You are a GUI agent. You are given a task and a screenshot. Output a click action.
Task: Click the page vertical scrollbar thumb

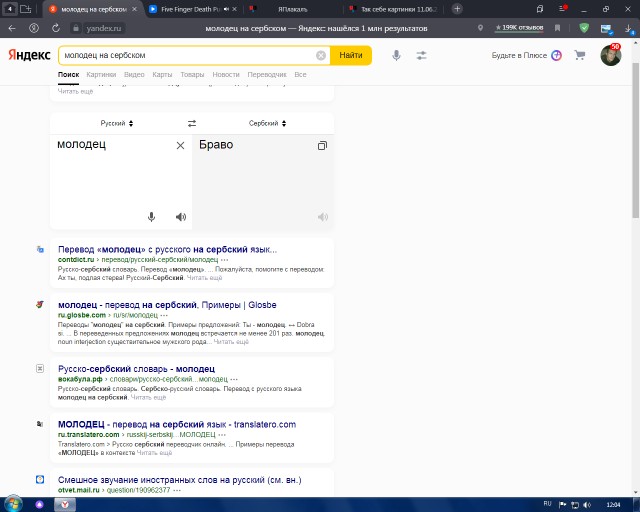635,141
